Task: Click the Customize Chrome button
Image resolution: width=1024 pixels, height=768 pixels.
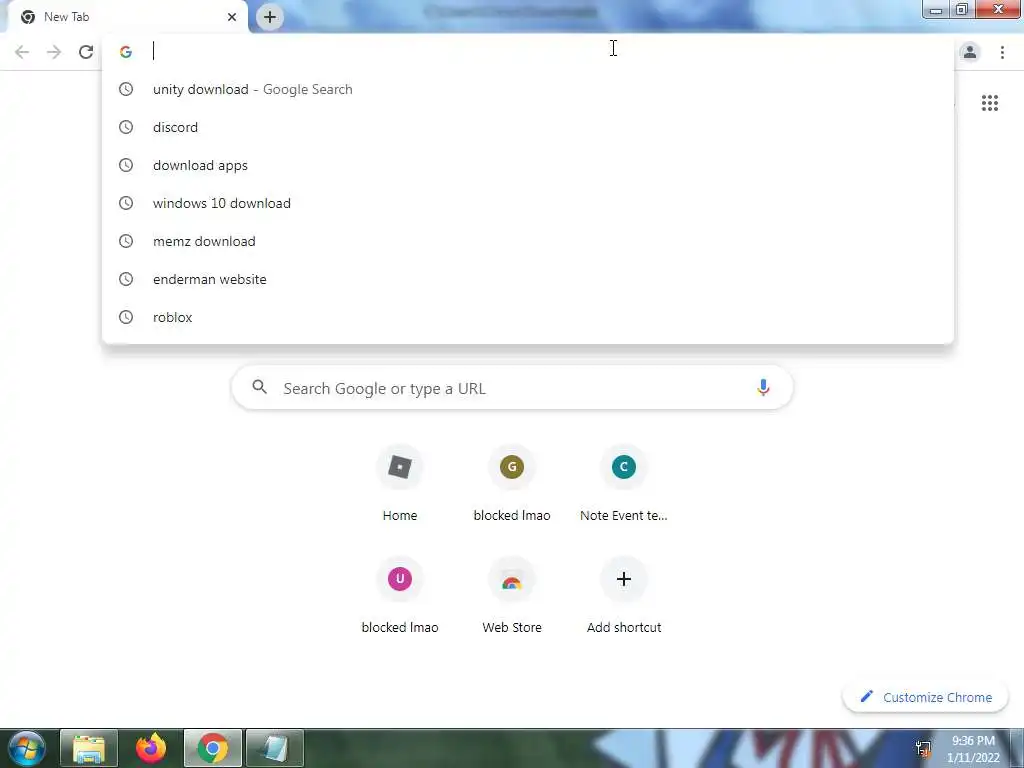Action: click(926, 697)
